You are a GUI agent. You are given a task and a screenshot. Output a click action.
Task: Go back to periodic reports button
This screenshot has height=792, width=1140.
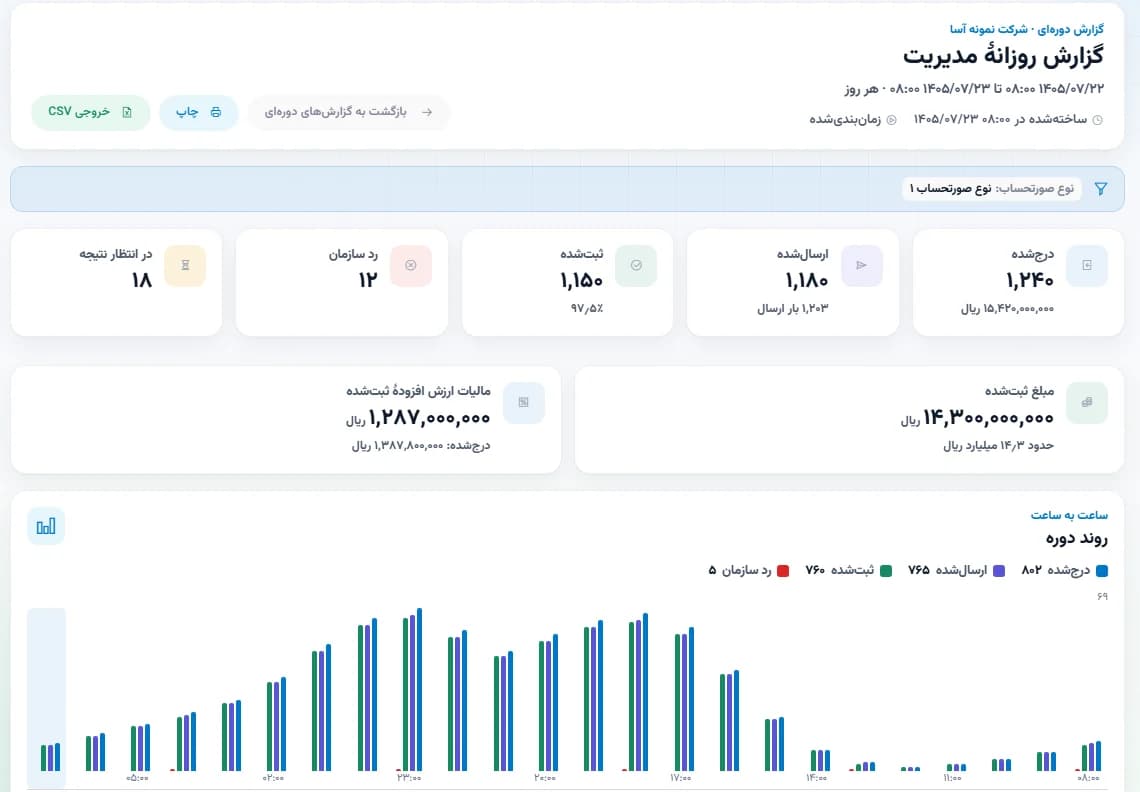coord(348,112)
